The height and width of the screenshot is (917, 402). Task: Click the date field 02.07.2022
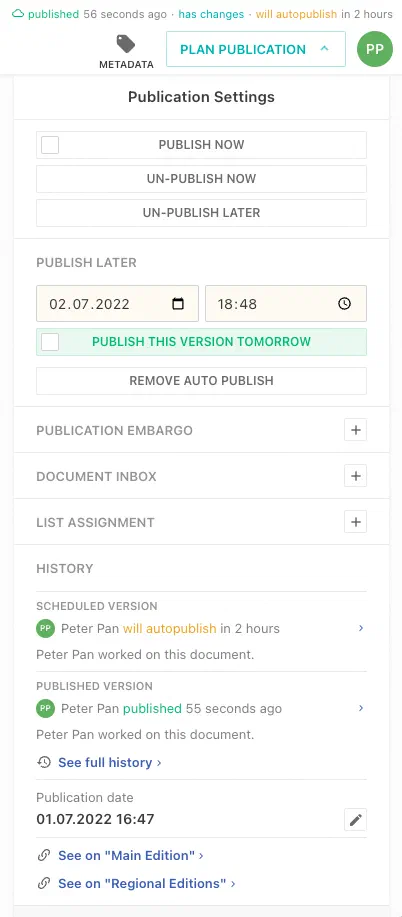(x=118, y=304)
